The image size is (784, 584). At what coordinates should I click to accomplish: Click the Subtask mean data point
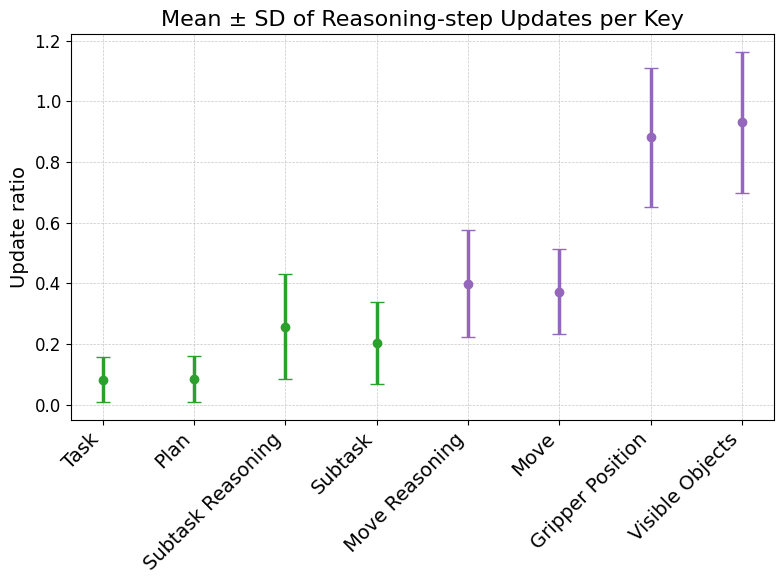(377, 343)
